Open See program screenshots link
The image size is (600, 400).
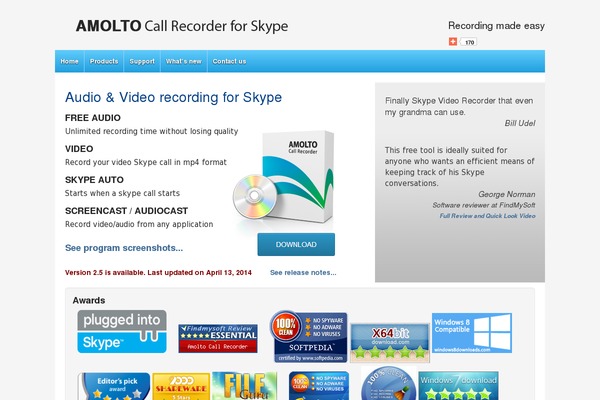pyautogui.click(x=124, y=248)
